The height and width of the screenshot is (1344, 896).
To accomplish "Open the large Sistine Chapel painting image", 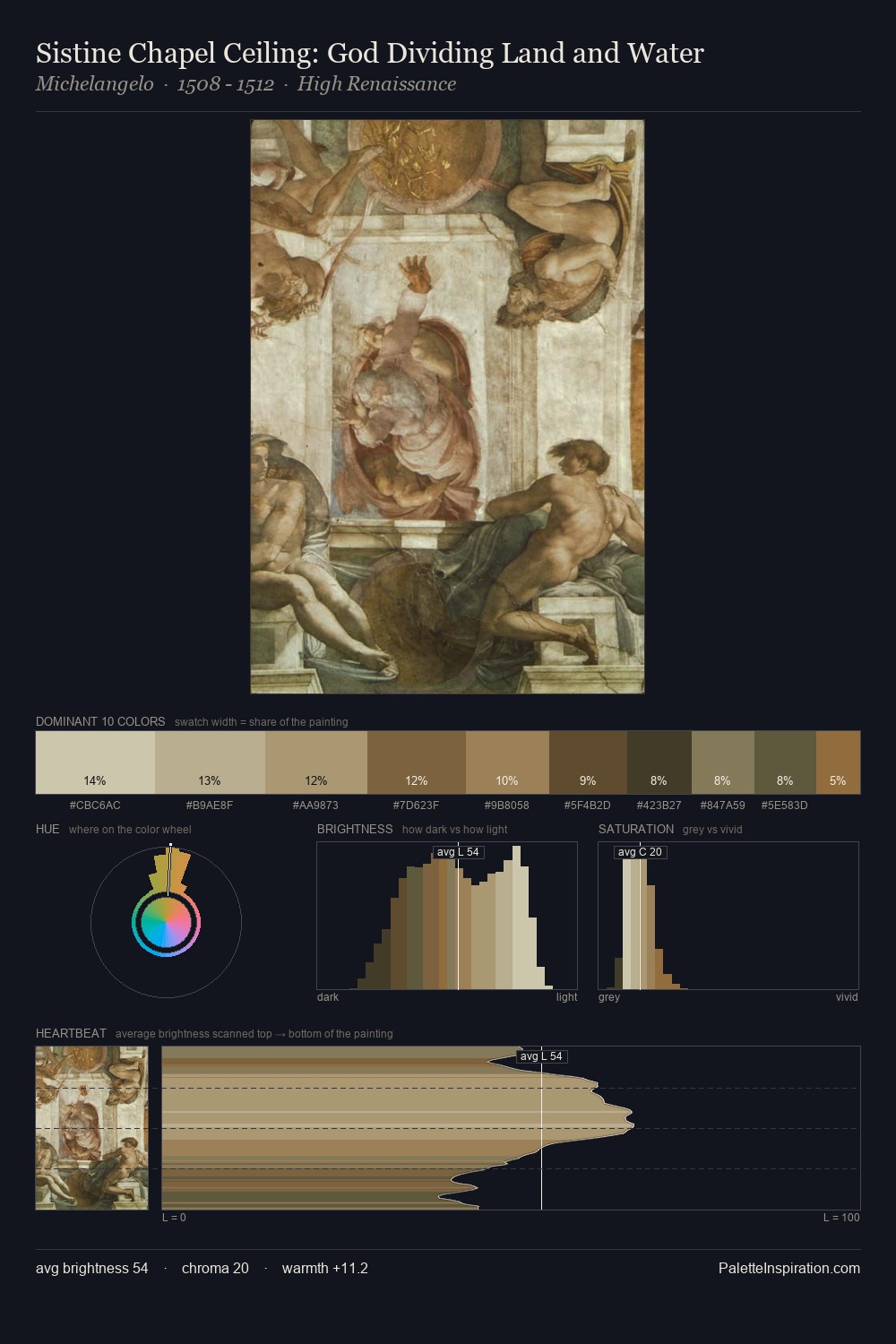I will click(447, 407).
